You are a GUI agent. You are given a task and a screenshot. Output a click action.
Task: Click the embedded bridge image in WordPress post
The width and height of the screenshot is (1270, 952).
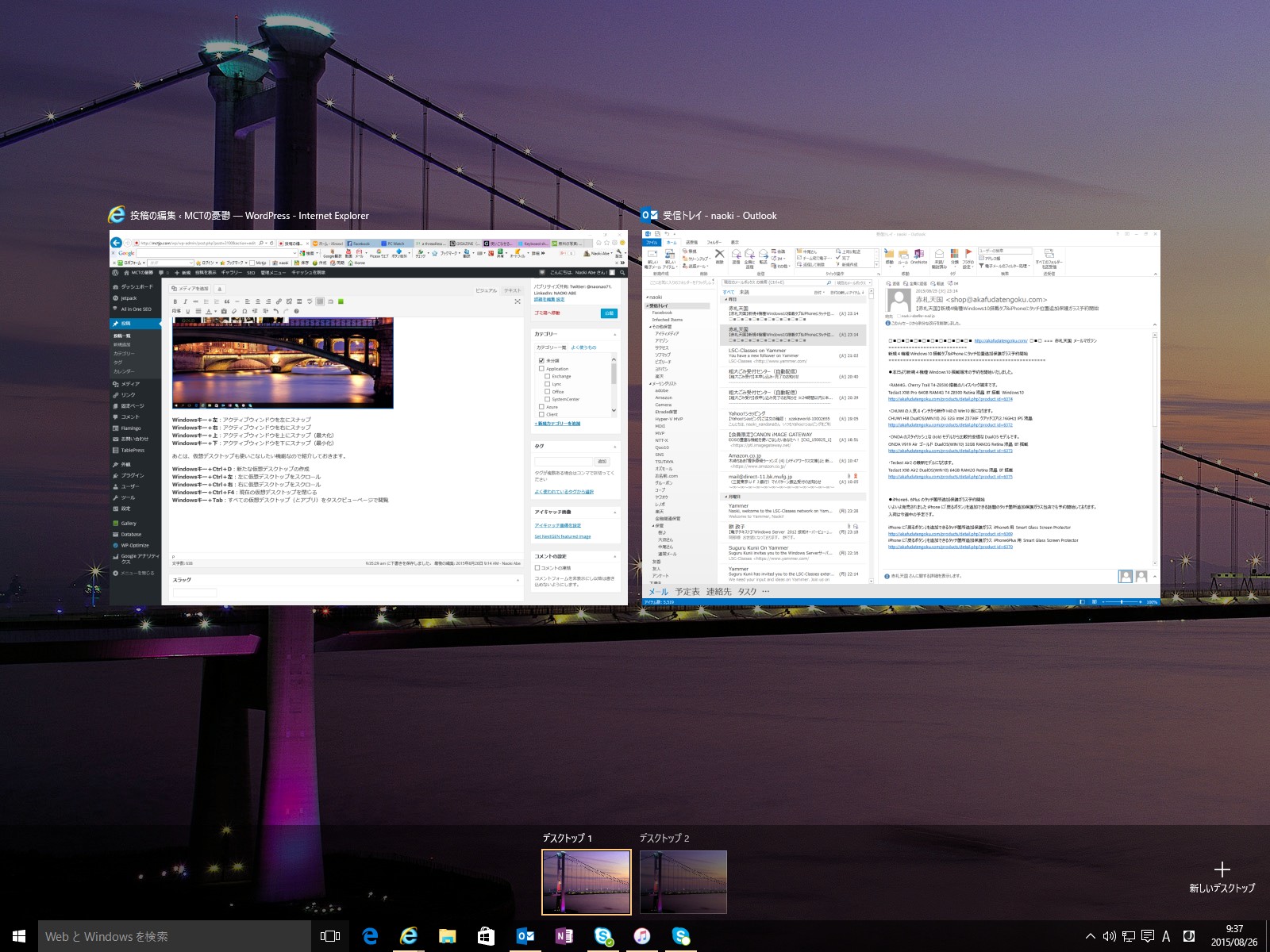point(283,363)
